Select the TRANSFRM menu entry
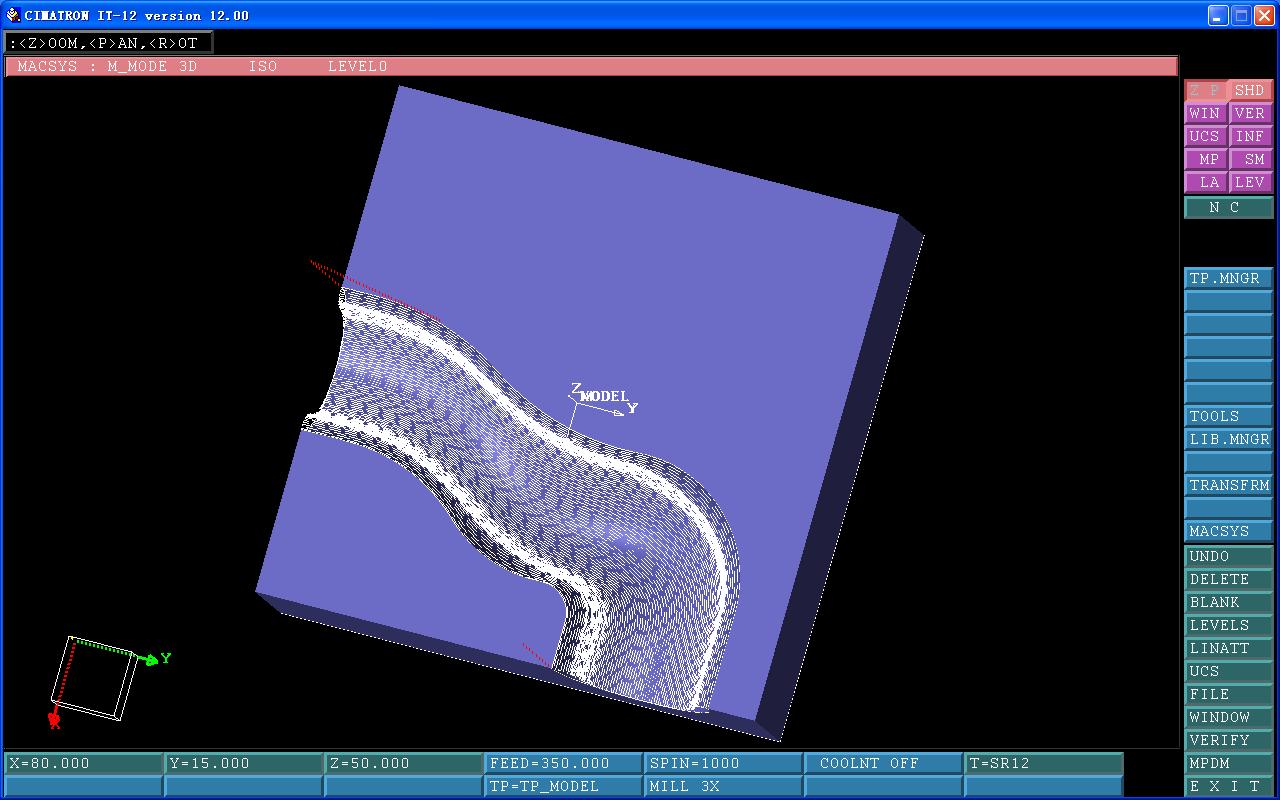Screen dimensions: 1280x800 click(x=1228, y=485)
